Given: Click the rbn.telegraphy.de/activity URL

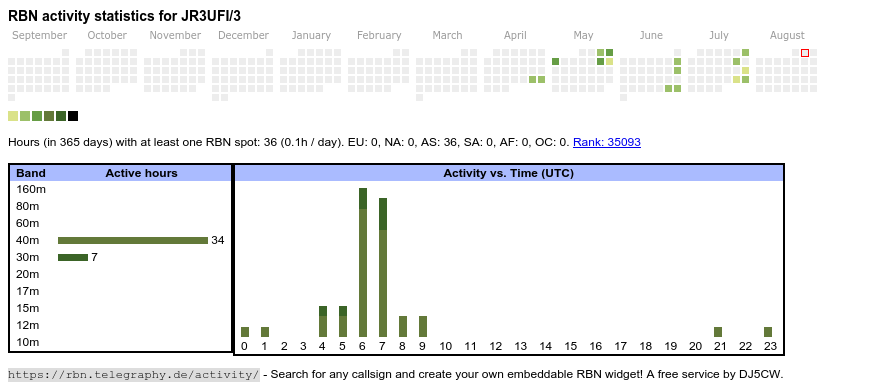Looking at the screenshot, I should [134, 374].
